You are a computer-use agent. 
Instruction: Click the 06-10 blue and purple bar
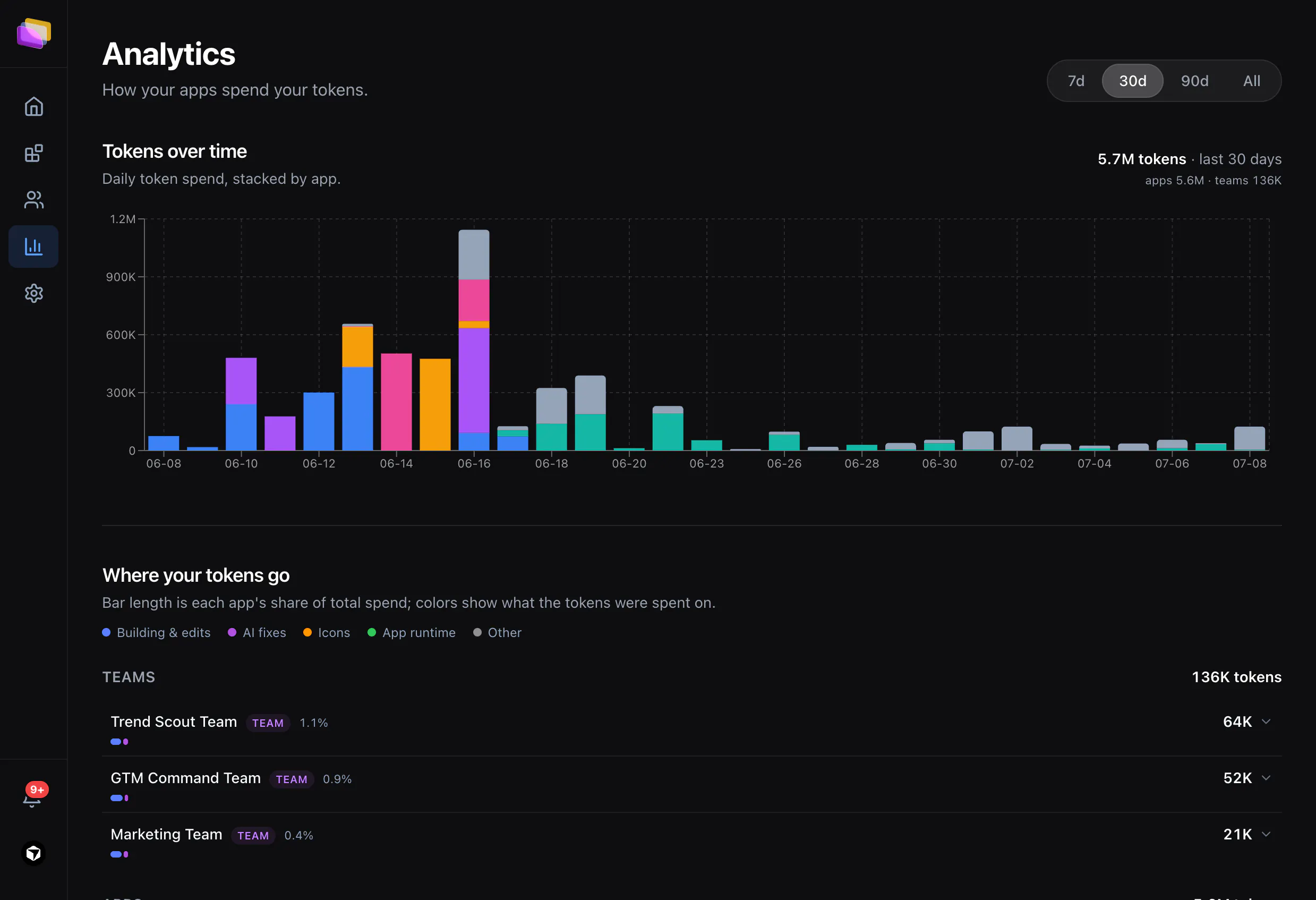click(x=241, y=404)
